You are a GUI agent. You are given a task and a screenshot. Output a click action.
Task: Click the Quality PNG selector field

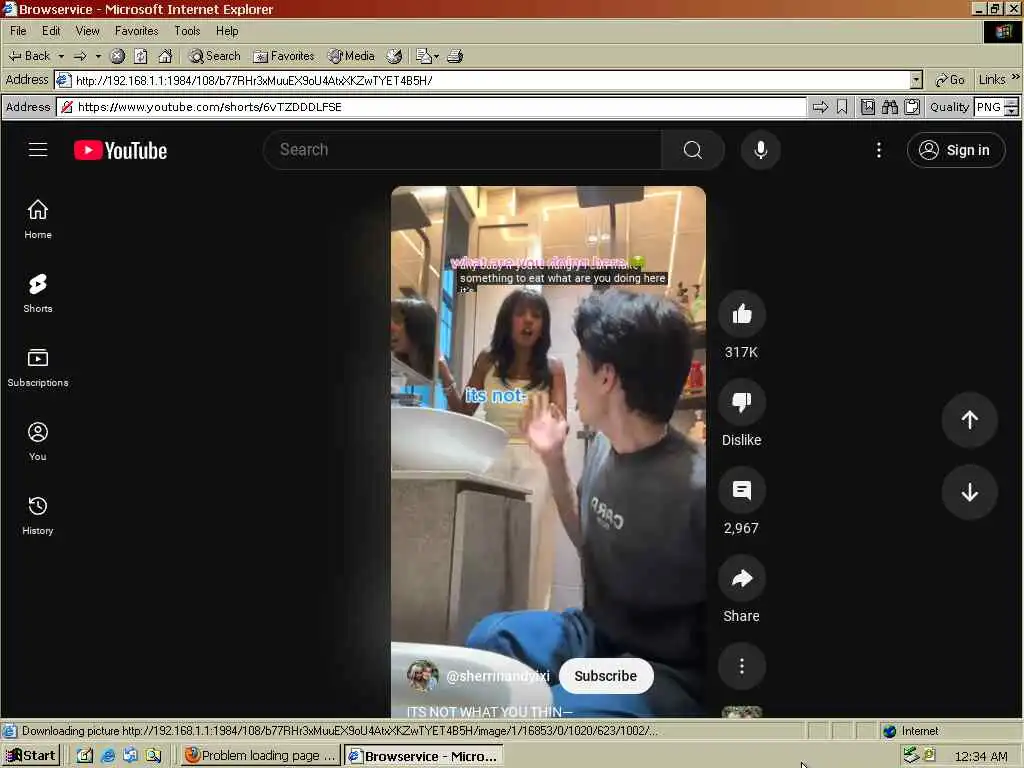[x=989, y=107]
